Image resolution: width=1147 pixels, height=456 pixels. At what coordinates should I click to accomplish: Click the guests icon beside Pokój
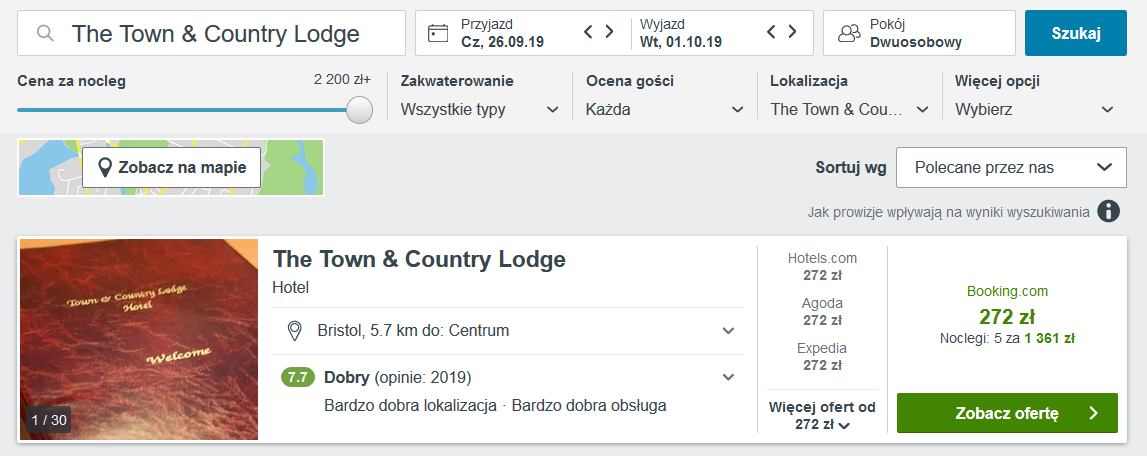(x=849, y=33)
